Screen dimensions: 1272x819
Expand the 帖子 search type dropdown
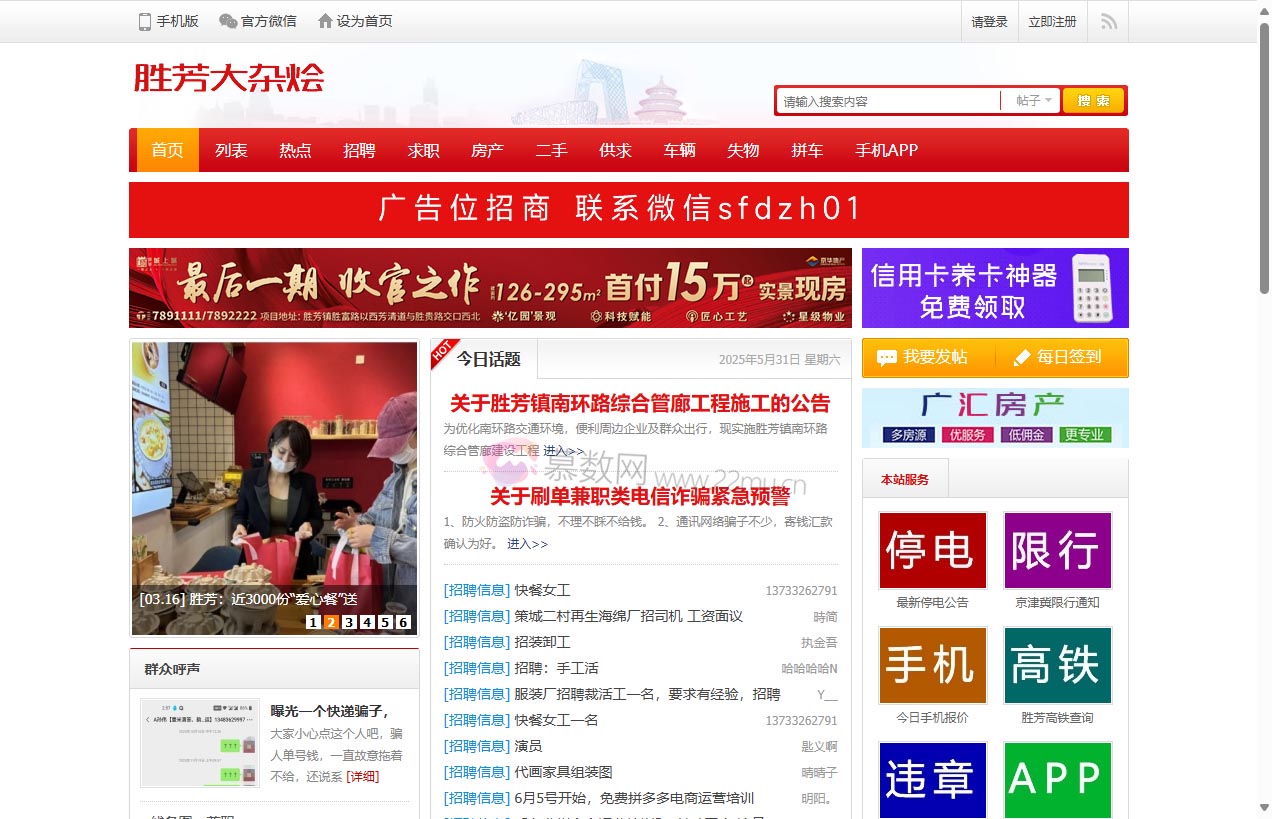[1034, 101]
